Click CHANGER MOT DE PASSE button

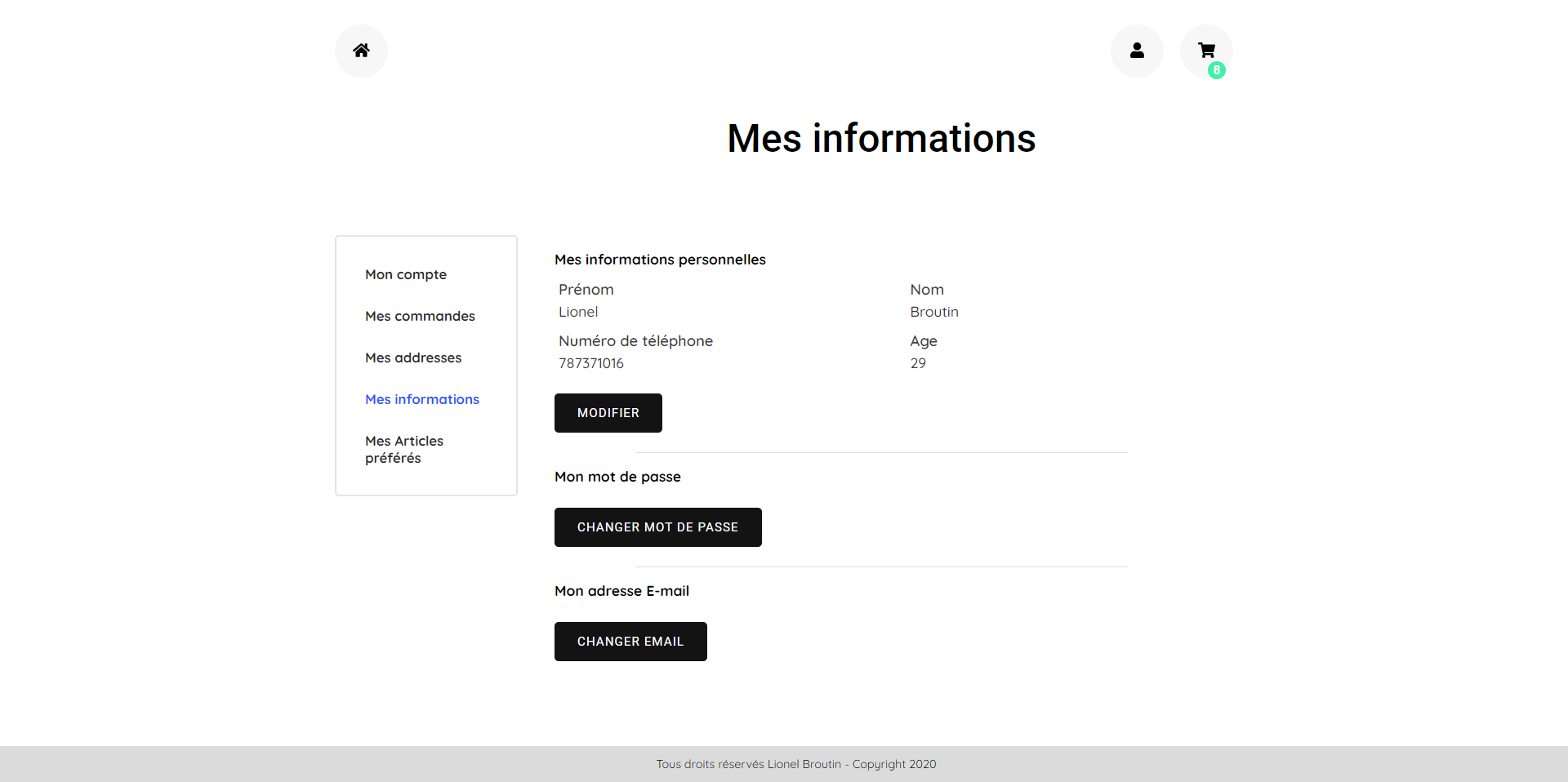coord(657,527)
